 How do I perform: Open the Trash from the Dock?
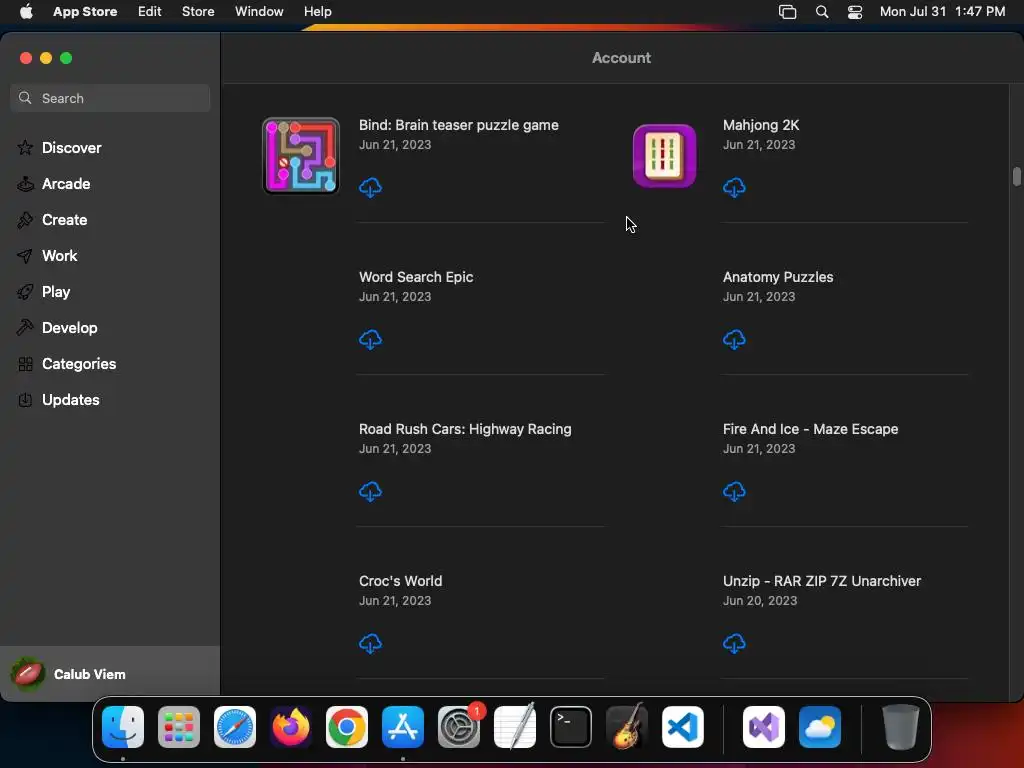click(x=901, y=727)
